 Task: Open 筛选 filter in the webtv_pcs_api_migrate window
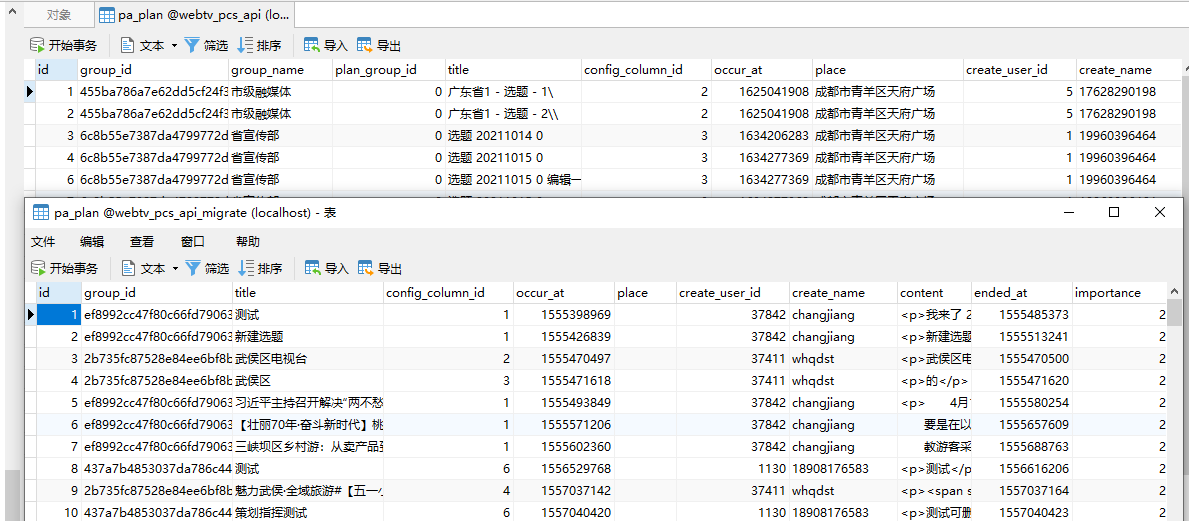click(207, 269)
